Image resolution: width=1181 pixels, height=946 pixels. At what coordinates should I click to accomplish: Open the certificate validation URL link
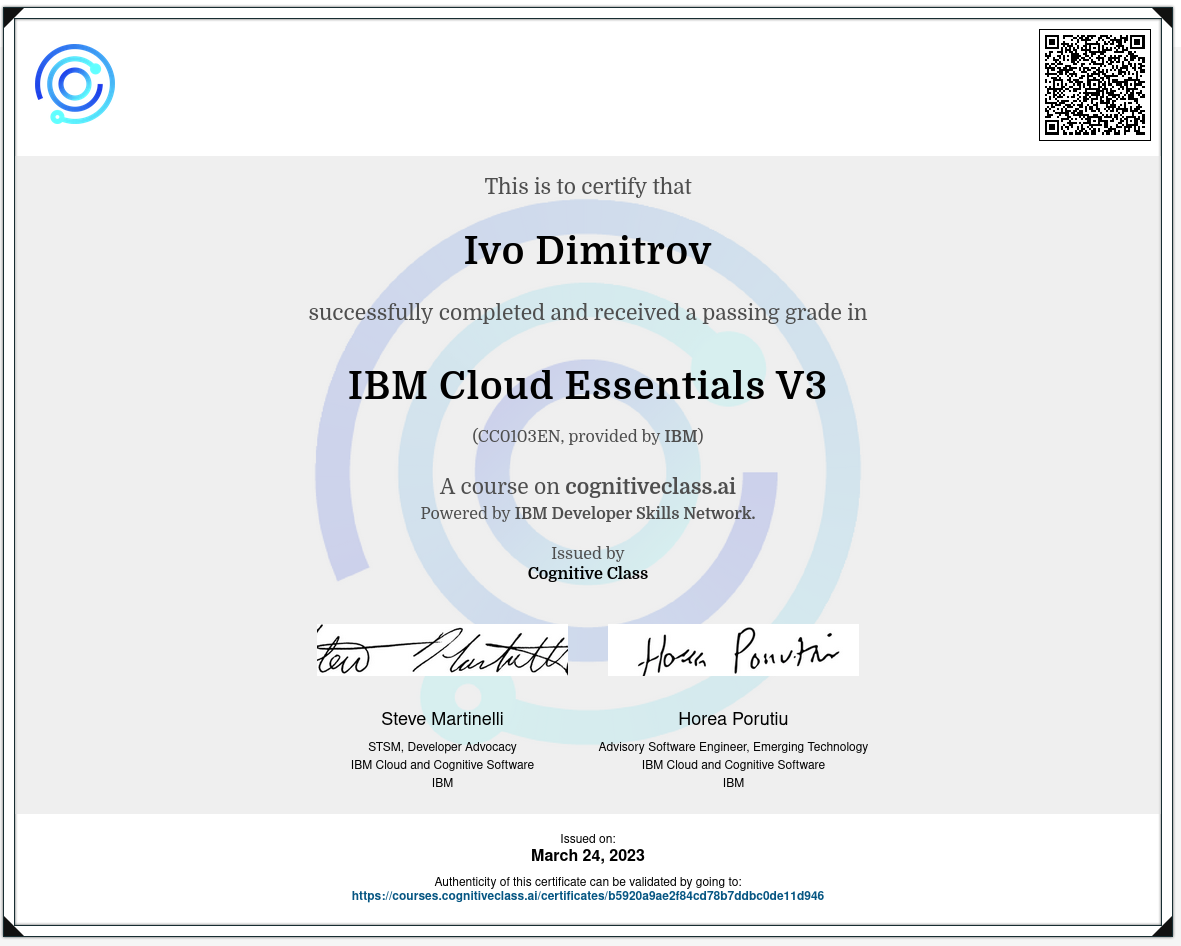click(x=587, y=896)
